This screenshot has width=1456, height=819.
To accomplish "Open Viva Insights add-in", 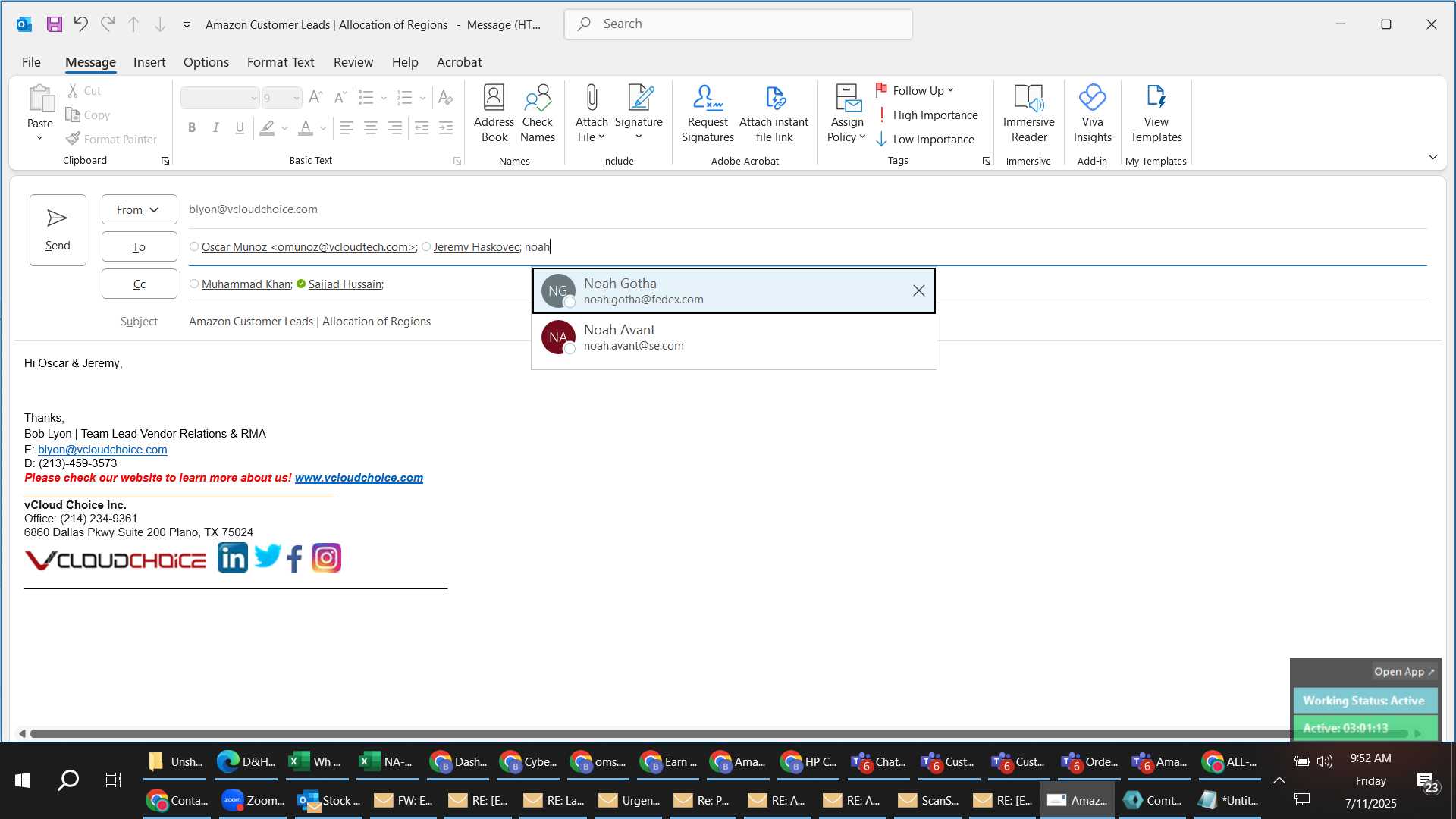I will click(1092, 113).
